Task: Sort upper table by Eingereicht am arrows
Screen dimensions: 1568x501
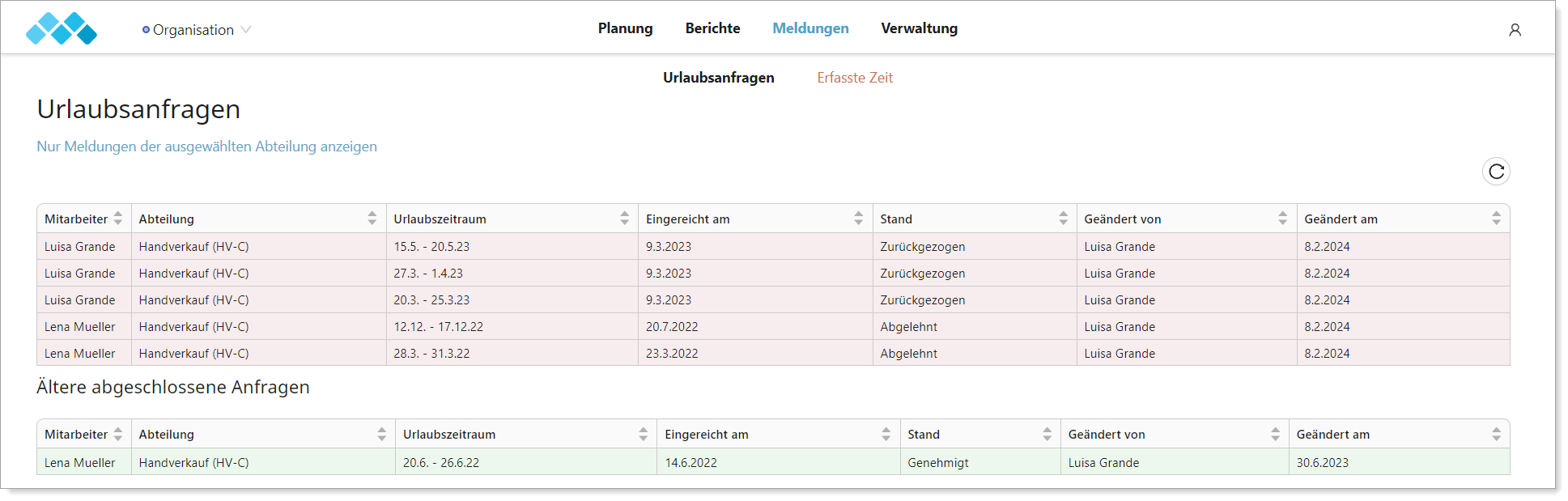Action: tap(858, 219)
